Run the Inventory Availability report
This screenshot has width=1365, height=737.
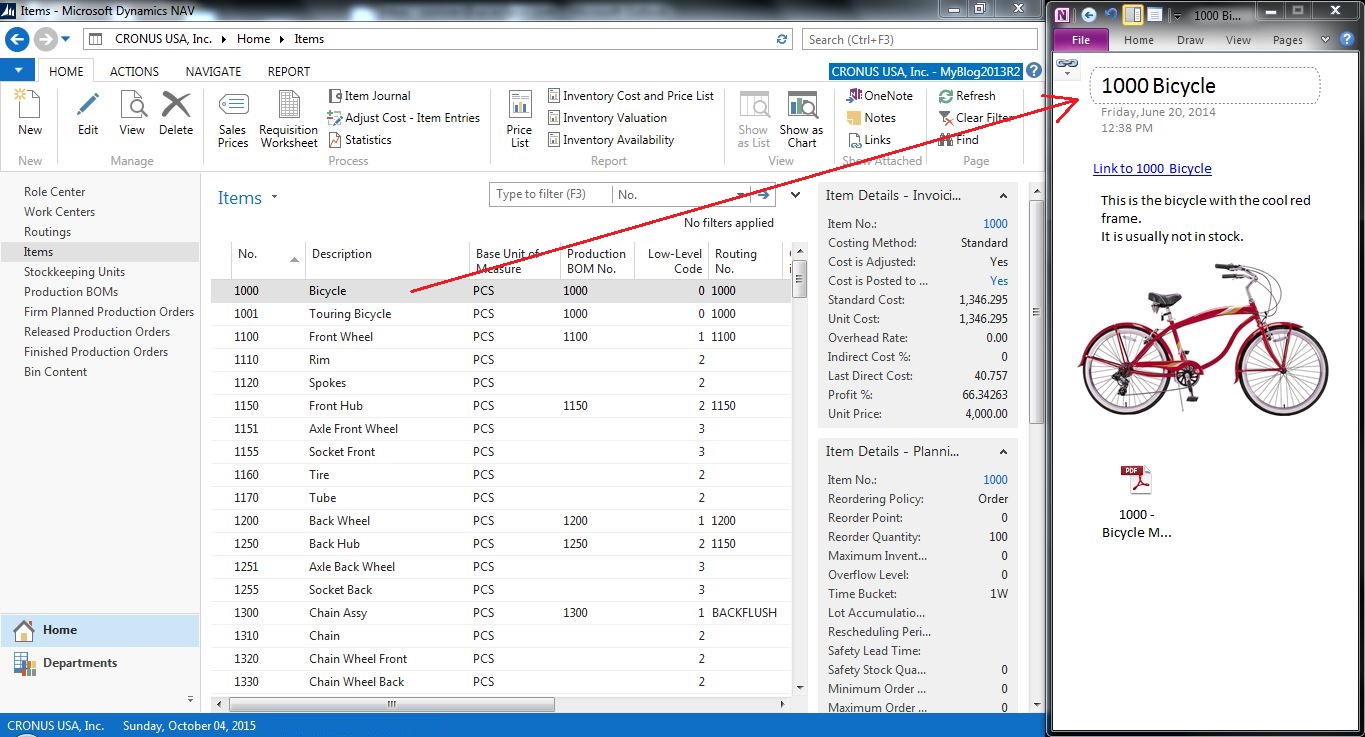click(x=611, y=140)
